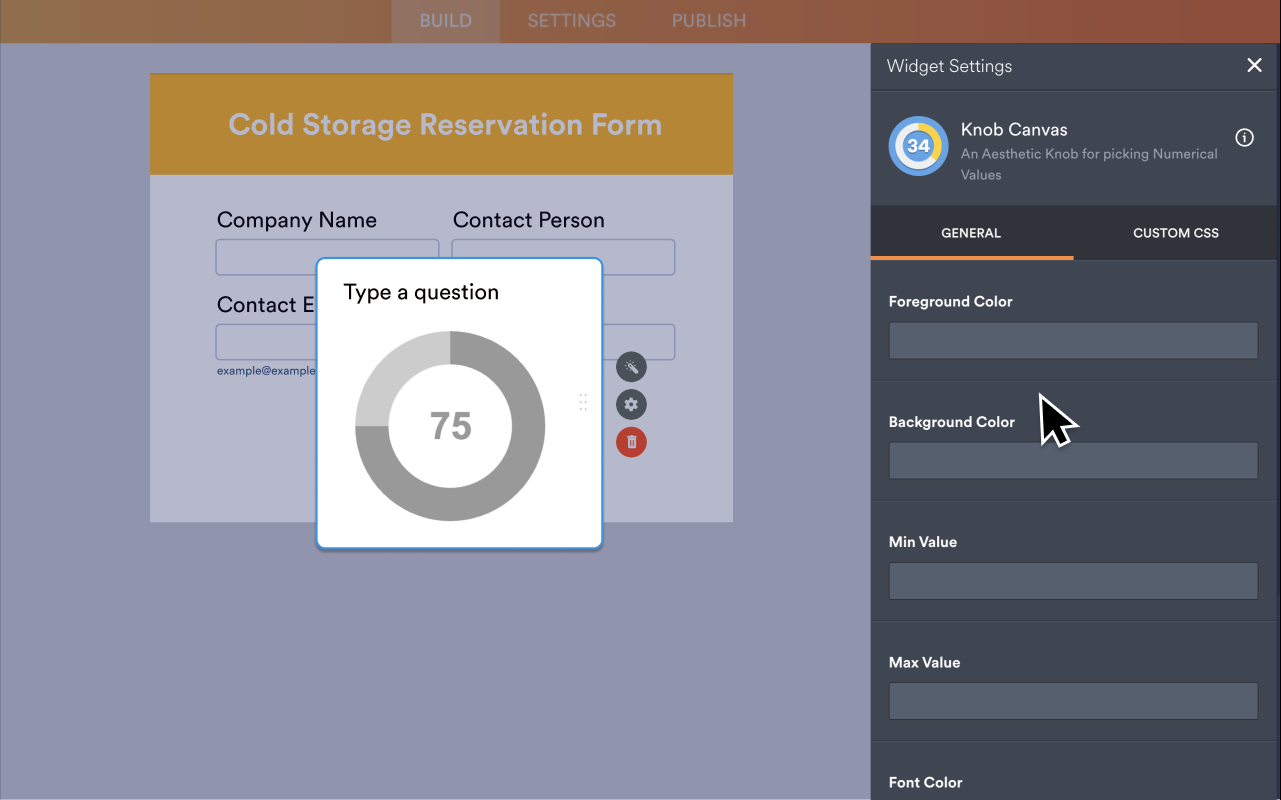1281x800 pixels.
Task: Click the Font Color setting label
Action: [925, 782]
